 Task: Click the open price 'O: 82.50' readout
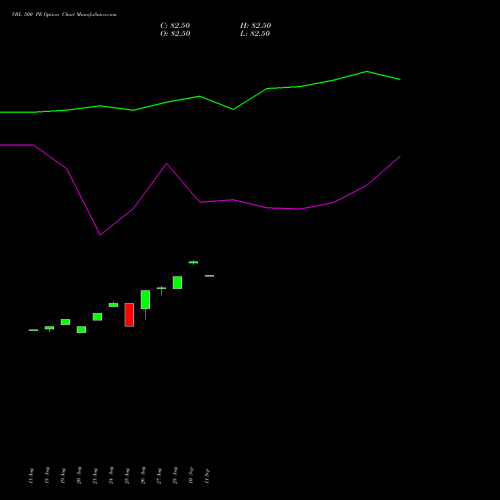(x=175, y=34)
